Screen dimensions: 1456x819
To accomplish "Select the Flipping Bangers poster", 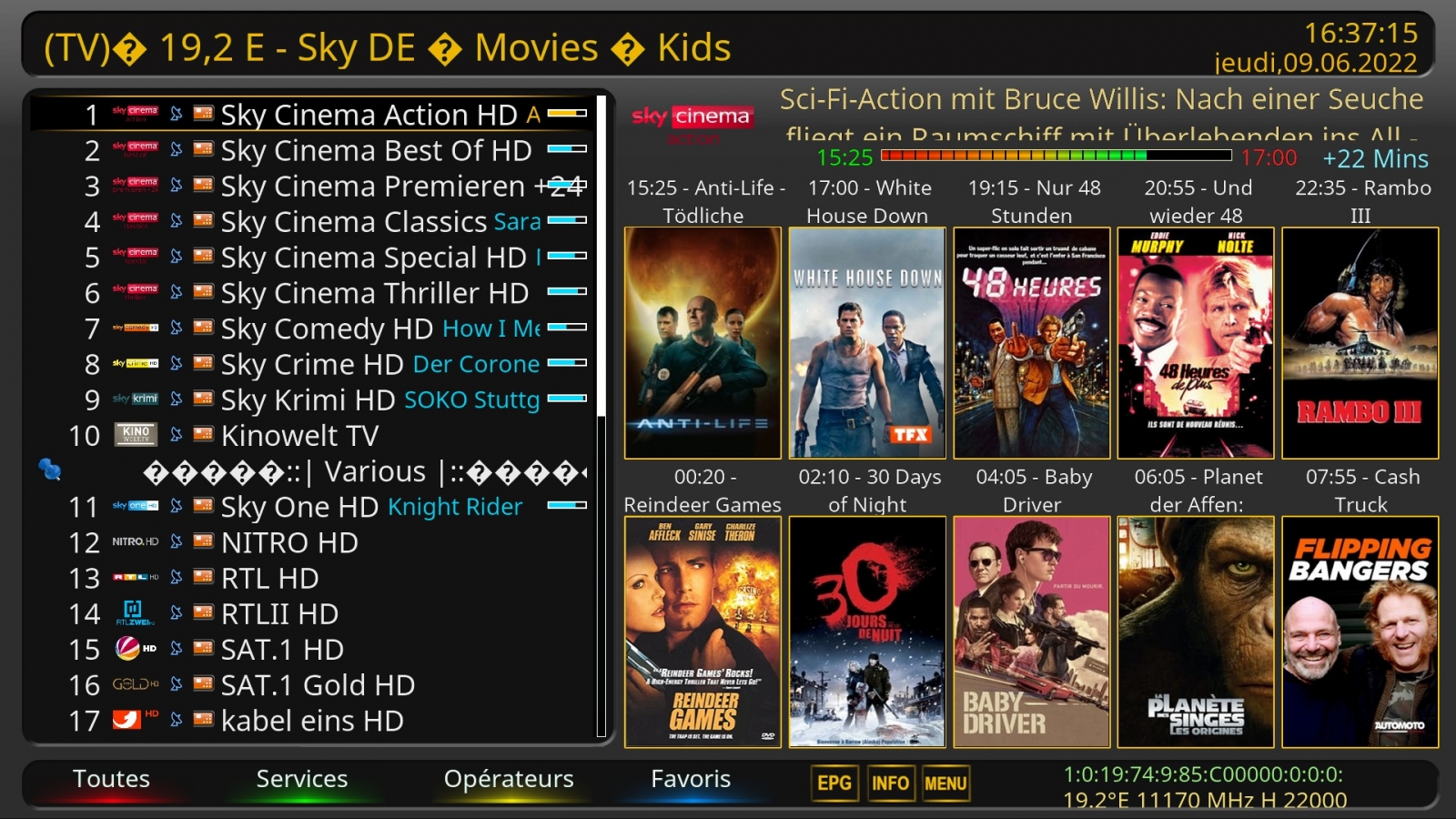I will (x=1360, y=632).
